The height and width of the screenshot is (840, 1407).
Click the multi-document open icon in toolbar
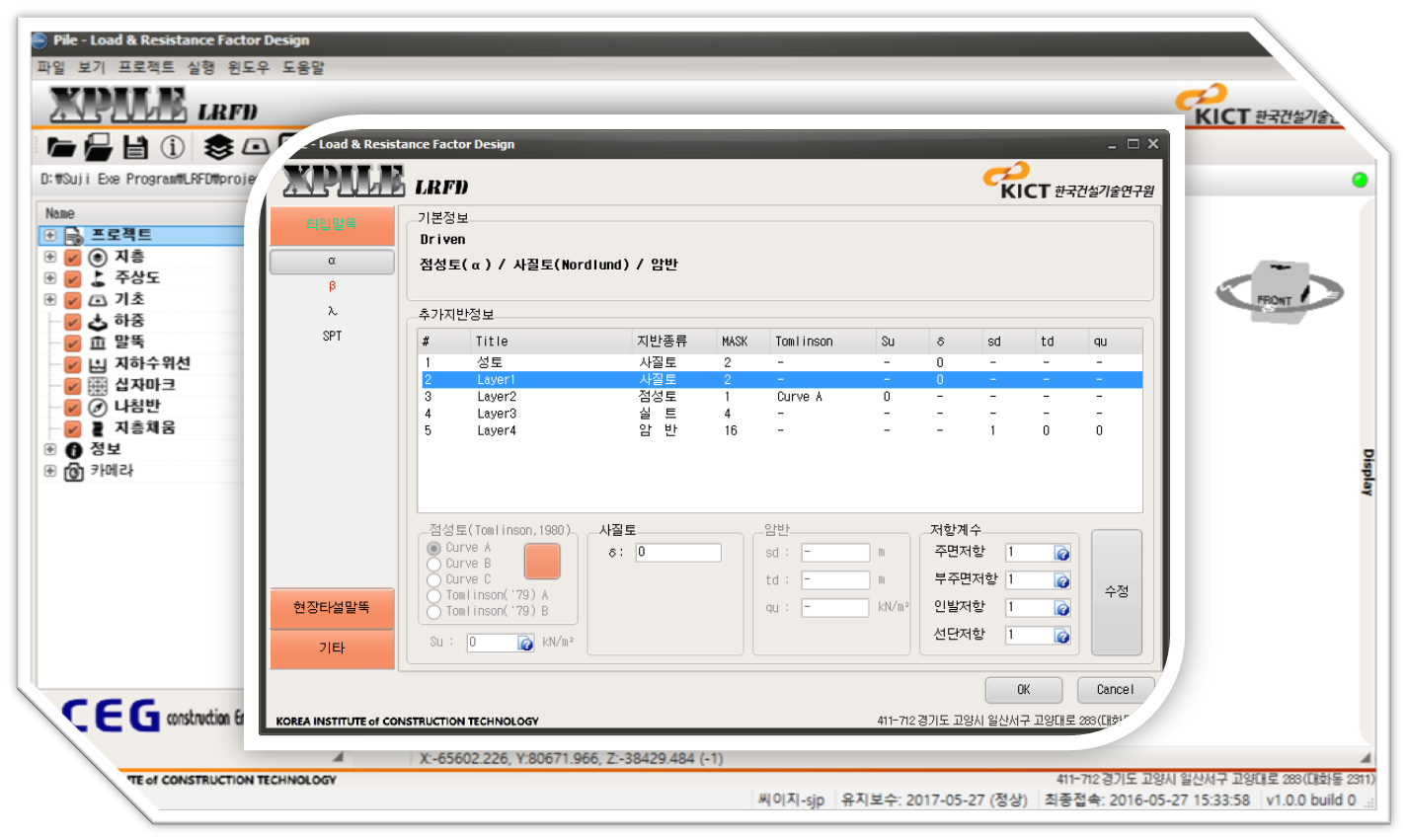point(98,147)
